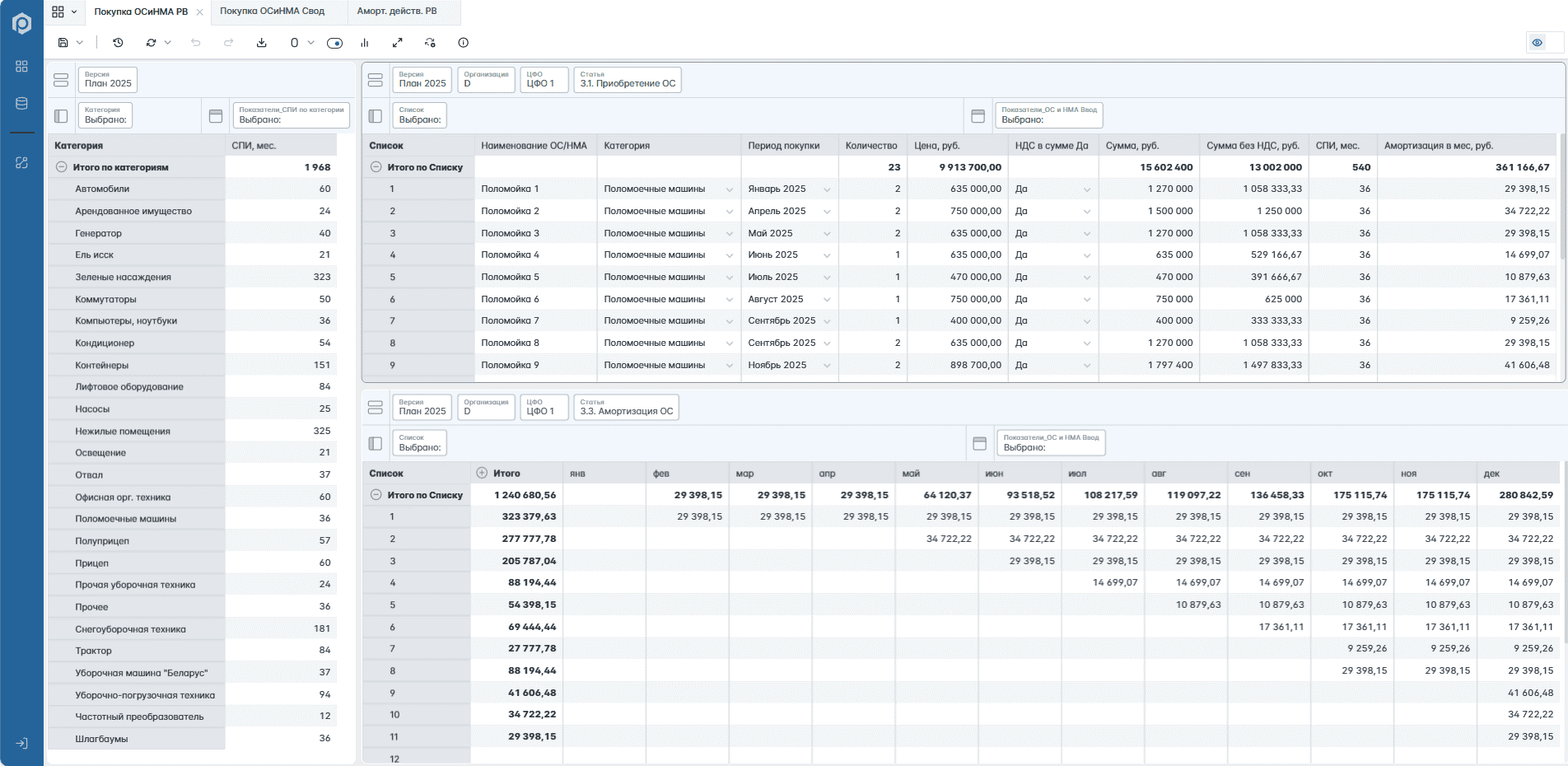Viewport: 1568px width, 766px height.
Task: Click rows icon beside Амортизация ОС Список selector
Action: tap(376, 444)
